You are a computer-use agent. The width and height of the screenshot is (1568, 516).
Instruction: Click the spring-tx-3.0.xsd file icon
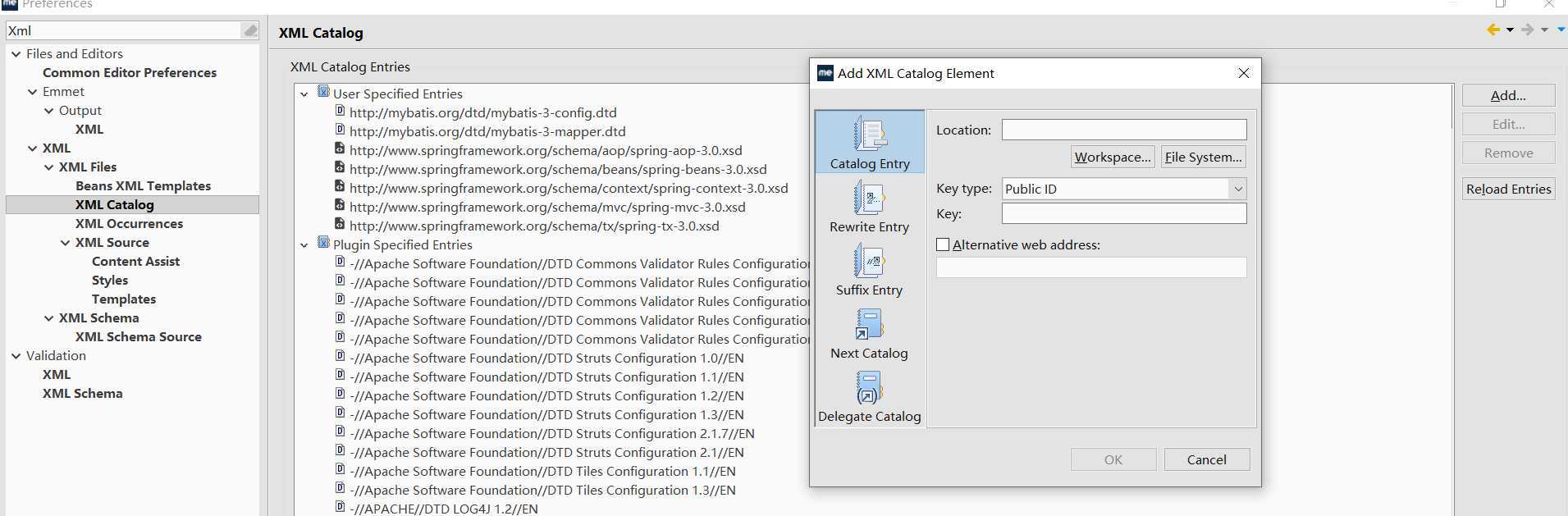[340, 224]
